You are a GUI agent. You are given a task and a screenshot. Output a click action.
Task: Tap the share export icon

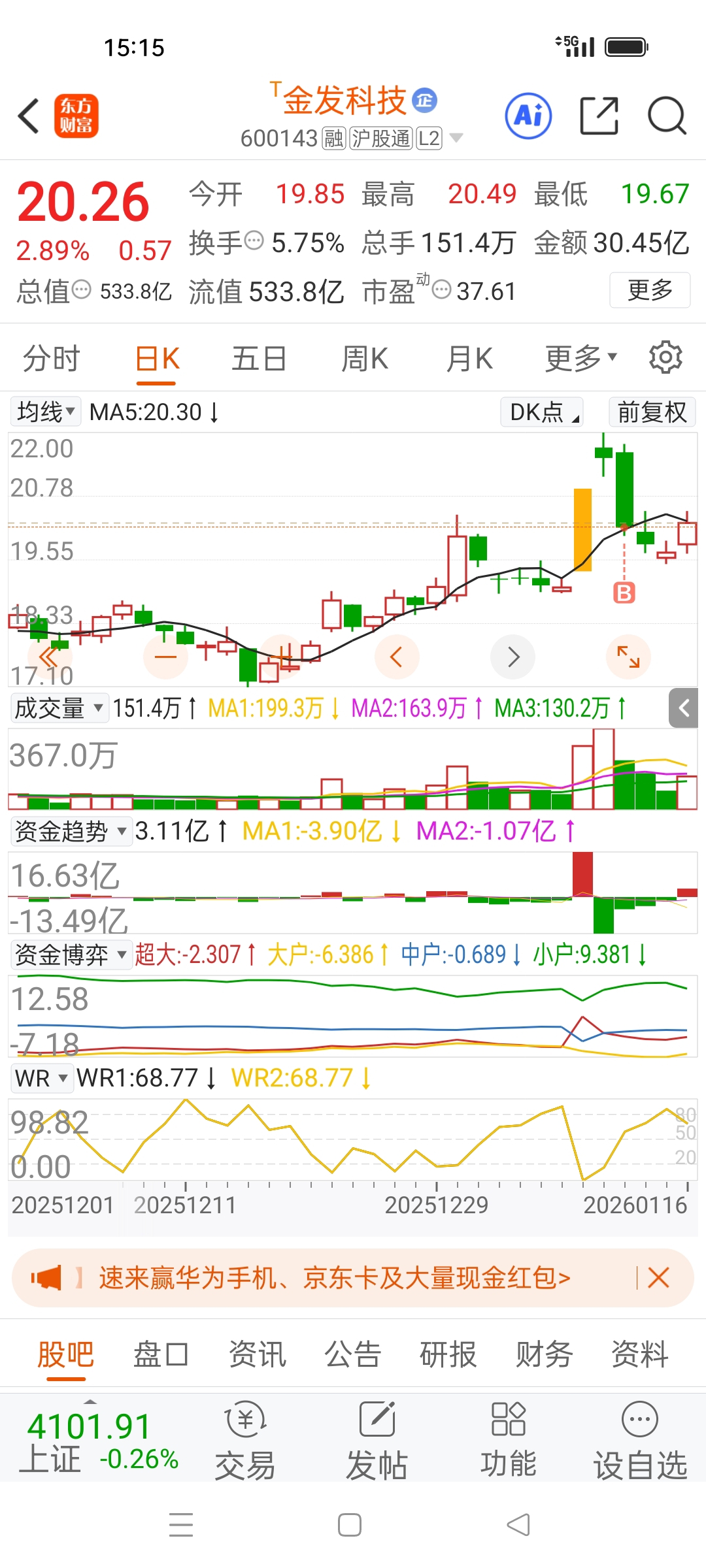point(599,116)
